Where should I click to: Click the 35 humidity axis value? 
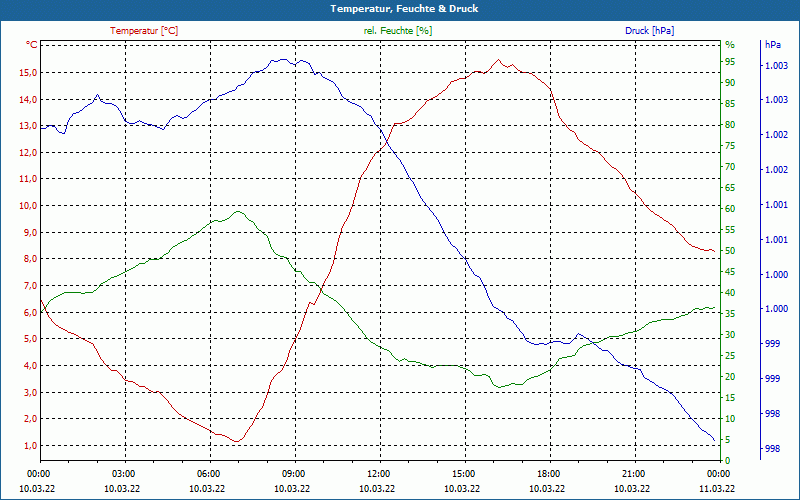[730, 314]
